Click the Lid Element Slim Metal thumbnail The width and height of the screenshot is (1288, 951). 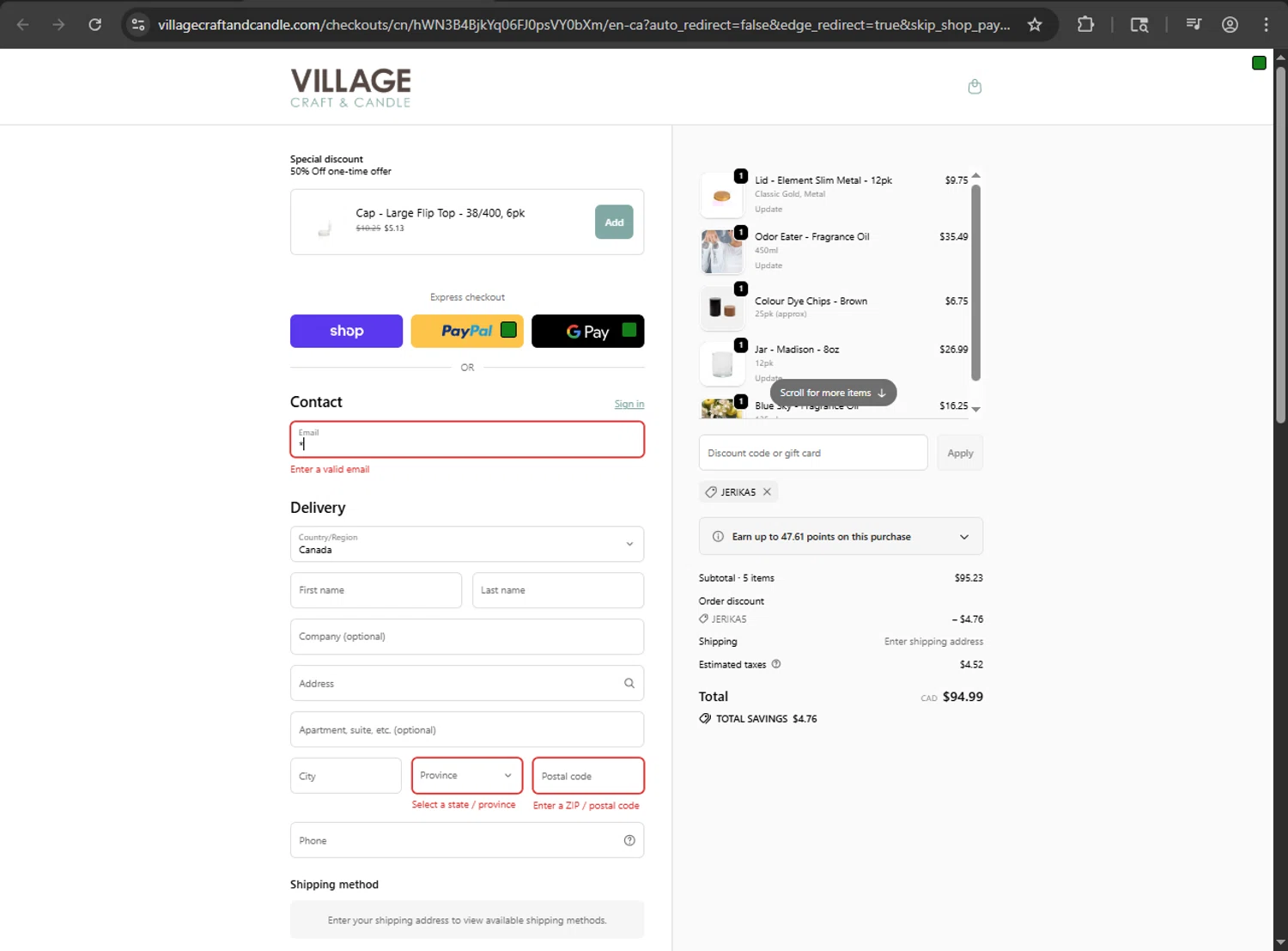coord(722,195)
